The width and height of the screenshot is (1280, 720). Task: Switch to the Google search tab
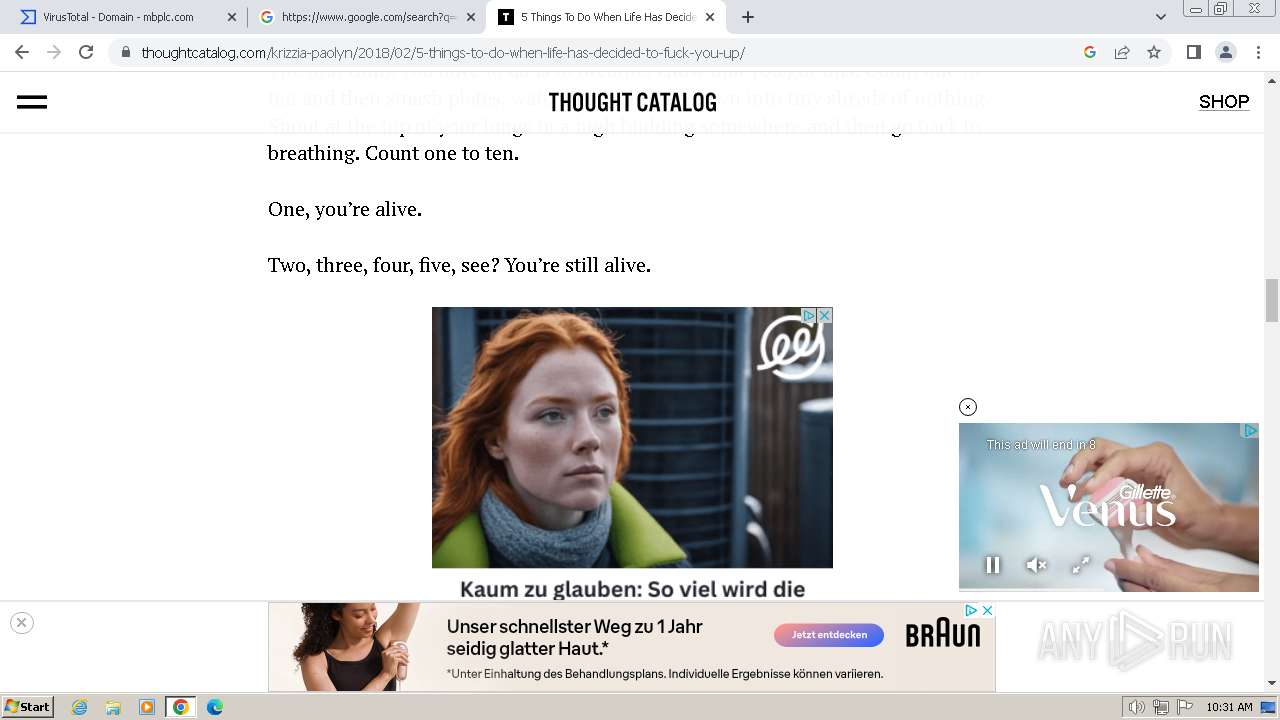(x=366, y=17)
